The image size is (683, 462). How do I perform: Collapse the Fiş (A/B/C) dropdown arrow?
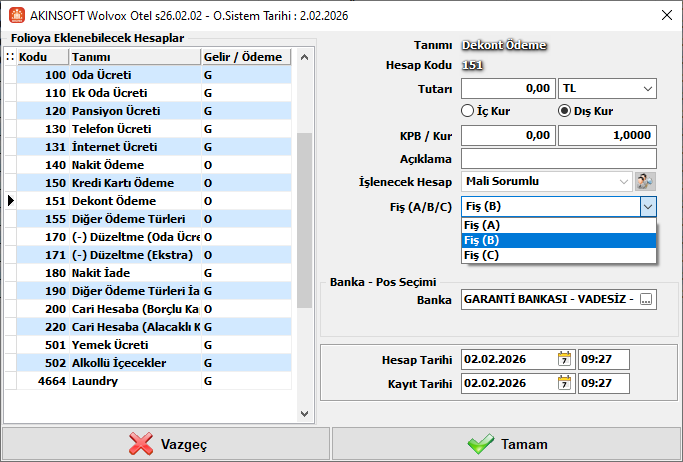point(647,206)
